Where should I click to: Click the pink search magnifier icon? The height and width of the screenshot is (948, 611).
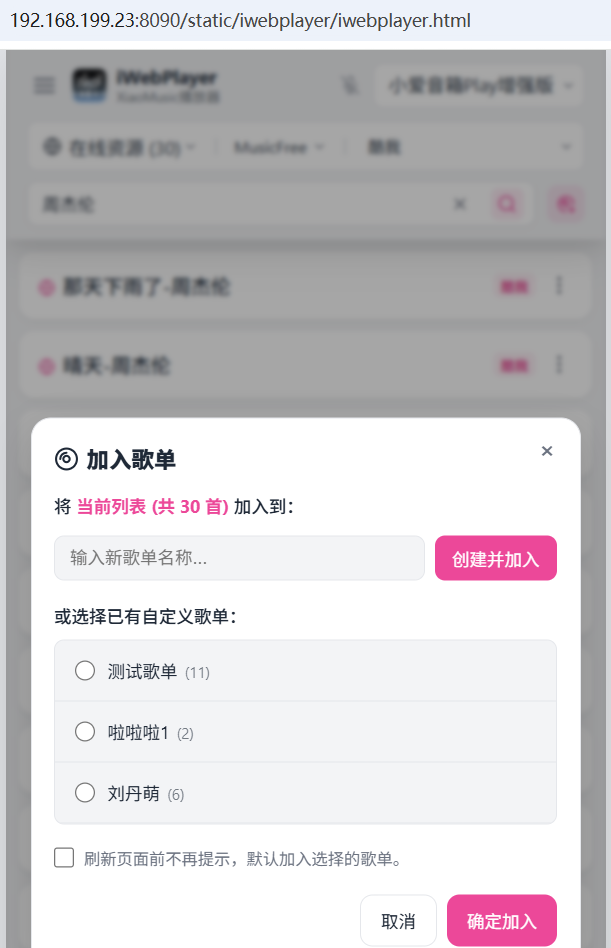(x=508, y=204)
